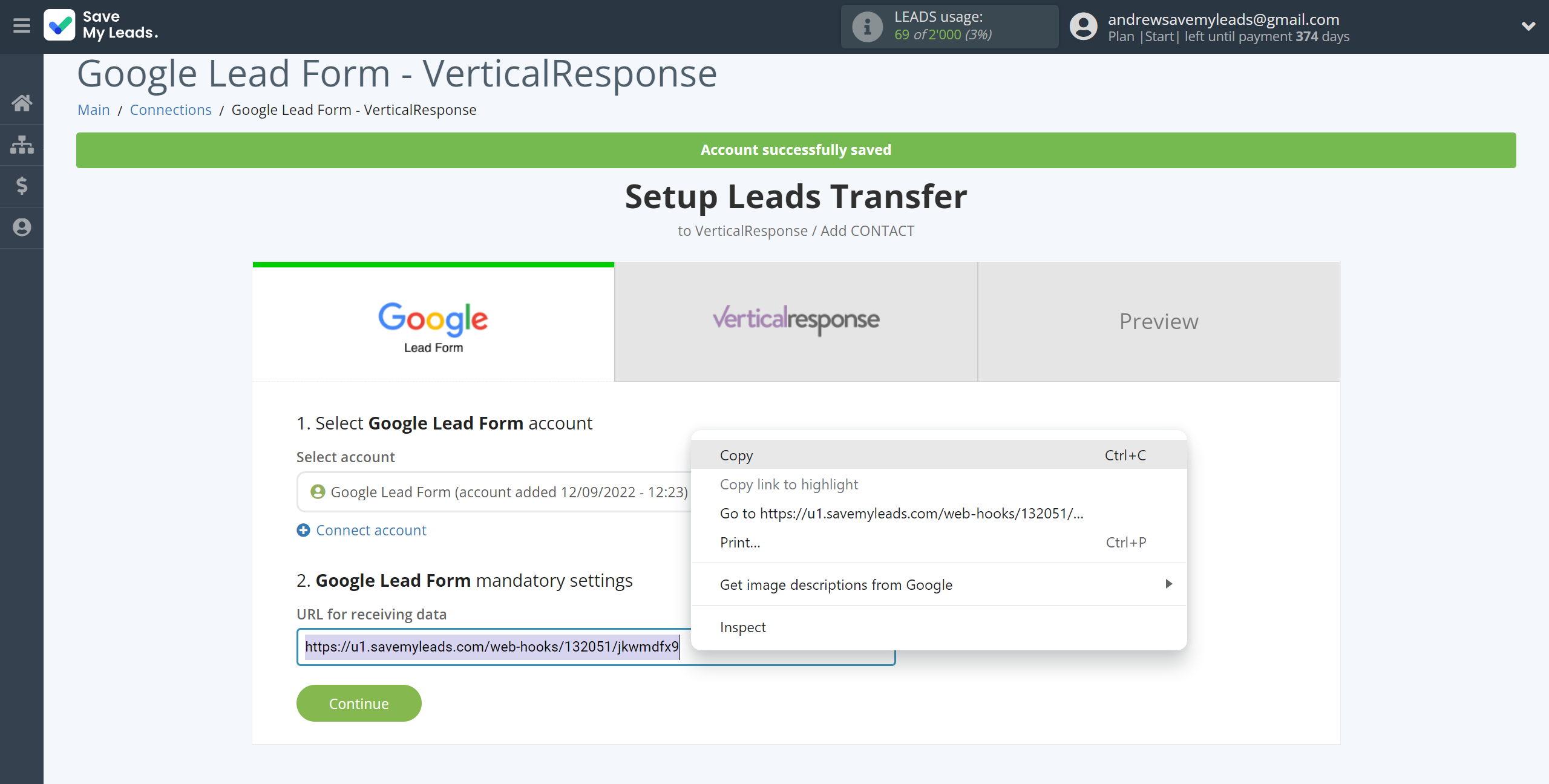Select the VerticalResponse tab
The width and height of the screenshot is (1549, 784).
tap(795, 321)
